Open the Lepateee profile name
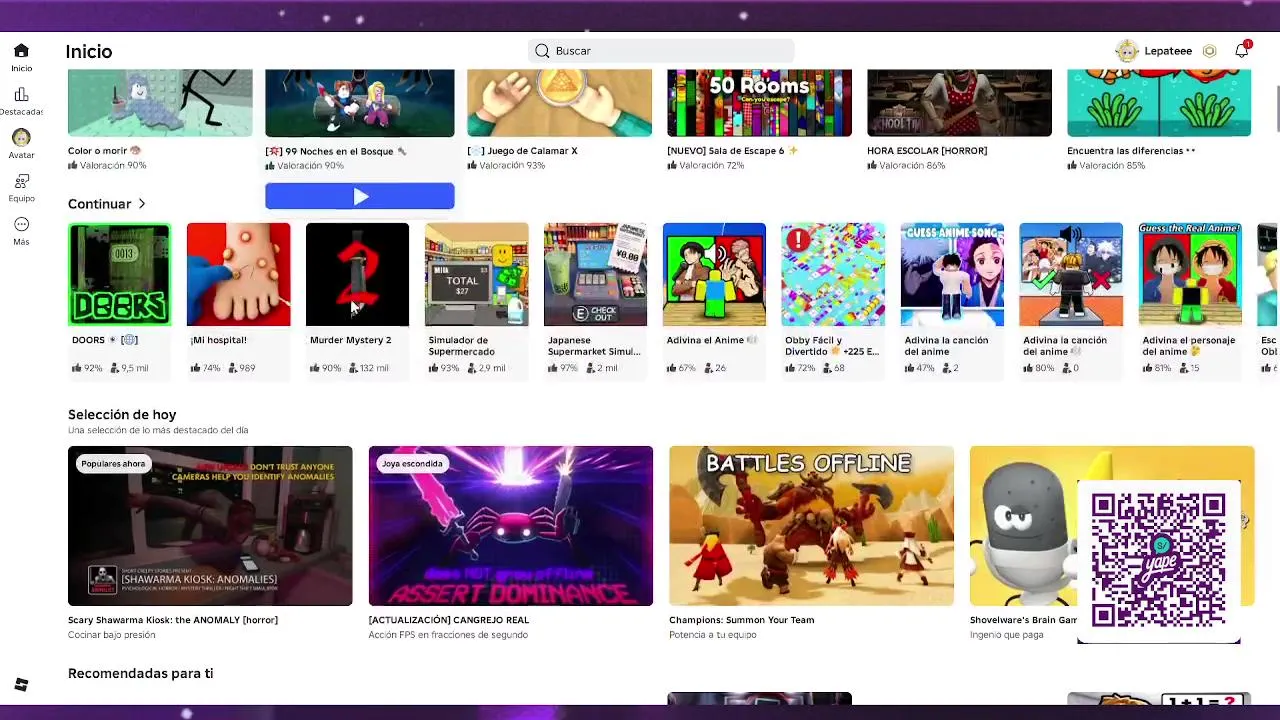Viewport: 1280px width, 720px height. click(1168, 51)
